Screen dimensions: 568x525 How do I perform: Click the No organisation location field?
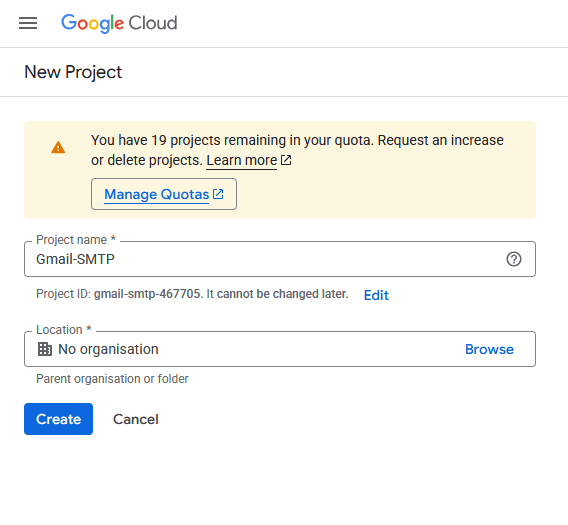pos(280,349)
